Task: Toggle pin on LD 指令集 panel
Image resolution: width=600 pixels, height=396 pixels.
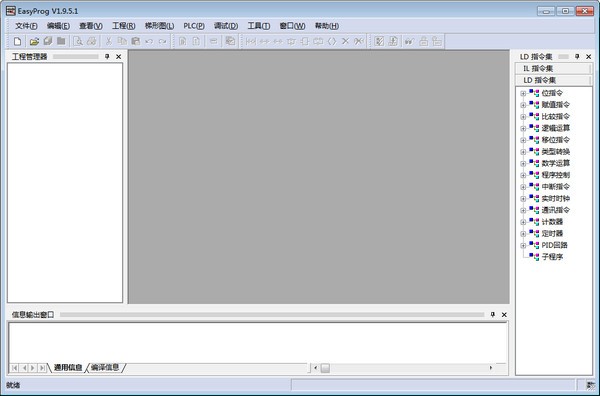Action: click(x=577, y=57)
